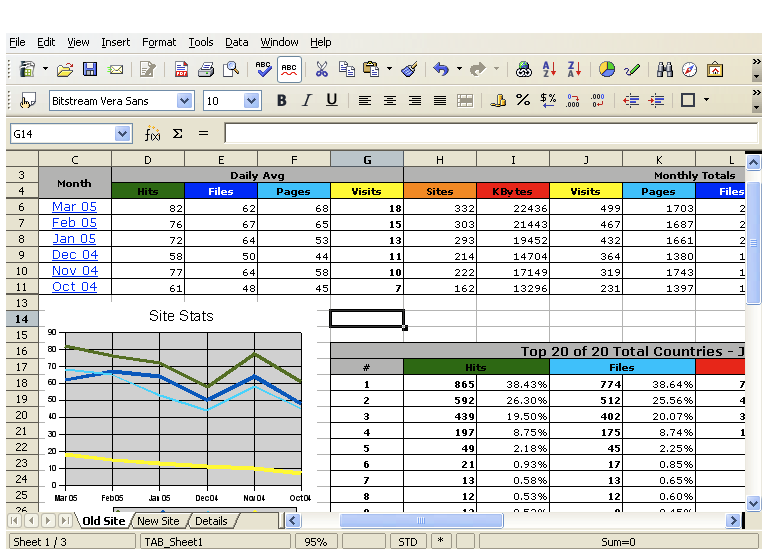Open the Insert Chart tool

[x=607, y=70]
